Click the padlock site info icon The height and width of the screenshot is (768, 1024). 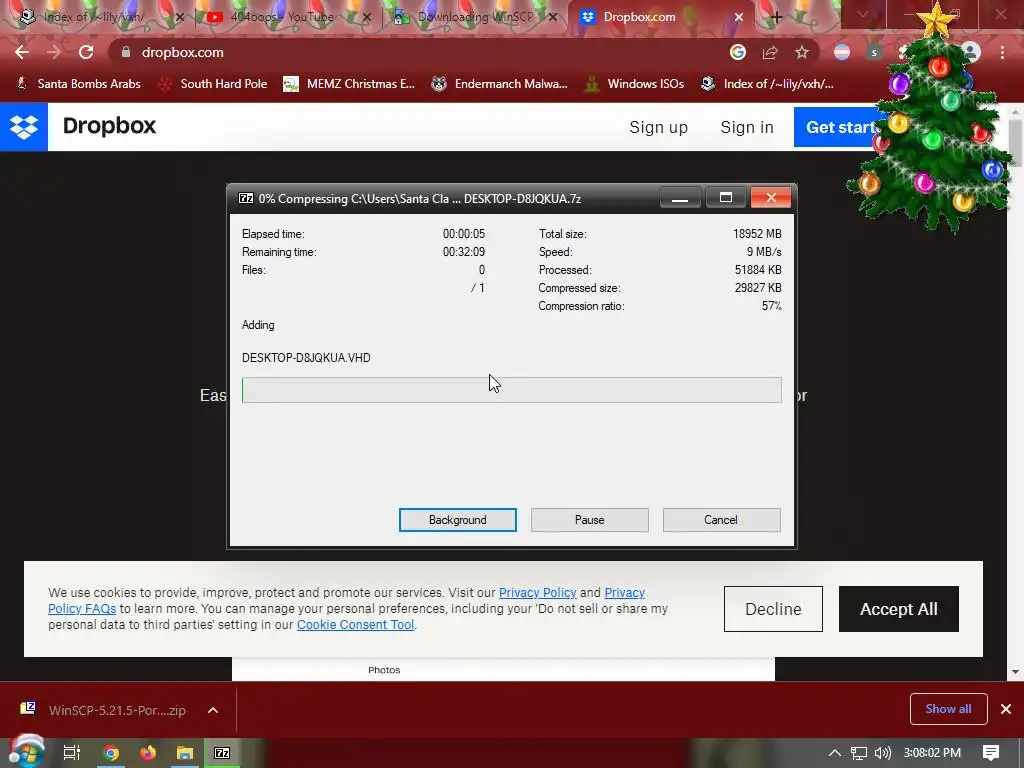click(x=126, y=52)
